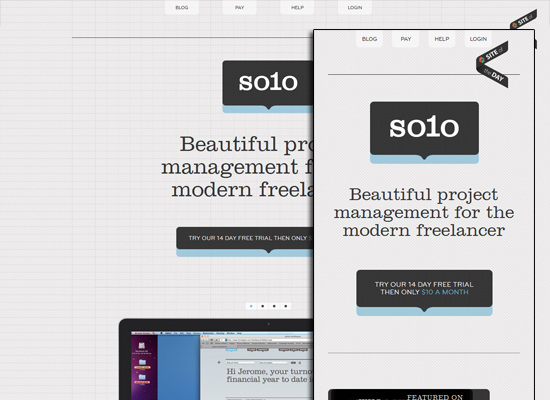Select the third slideshow dot
Screen dimensions: 550x400
point(274,306)
